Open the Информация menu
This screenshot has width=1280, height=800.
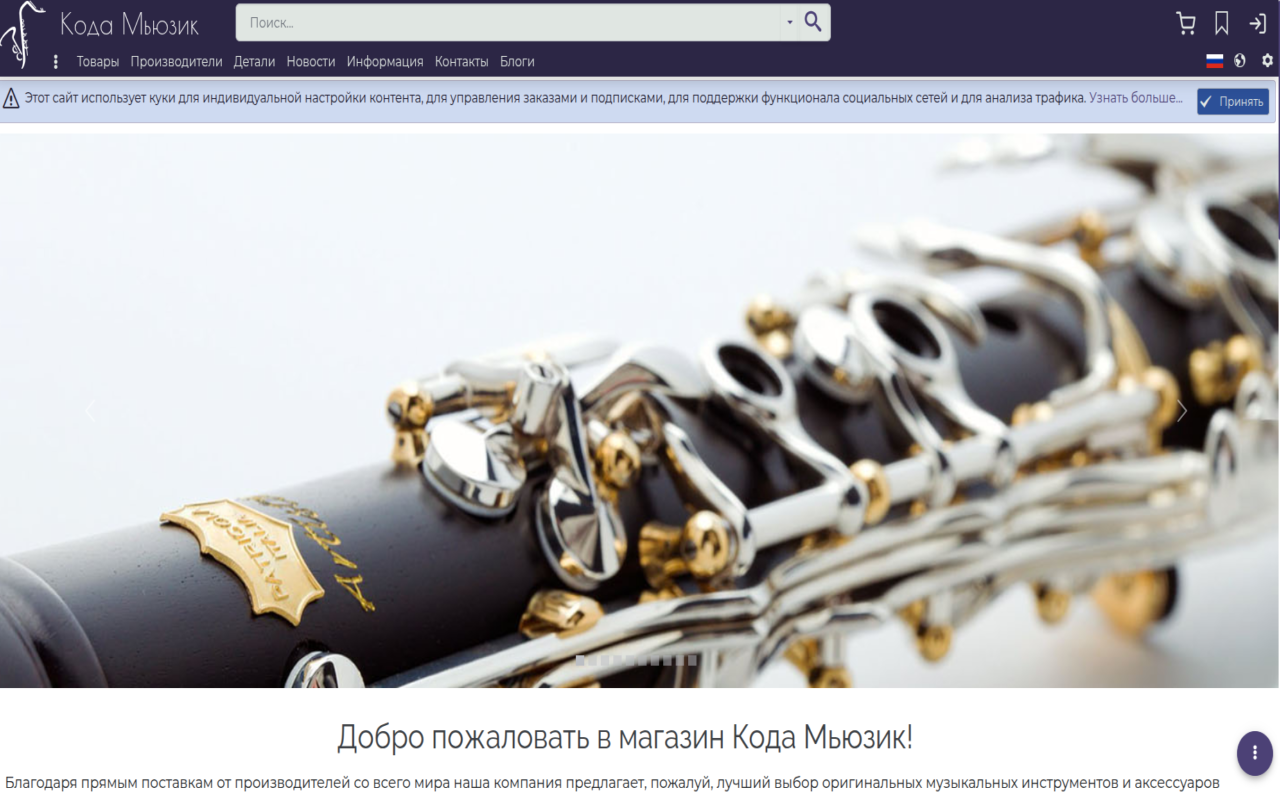pyautogui.click(x=385, y=61)
